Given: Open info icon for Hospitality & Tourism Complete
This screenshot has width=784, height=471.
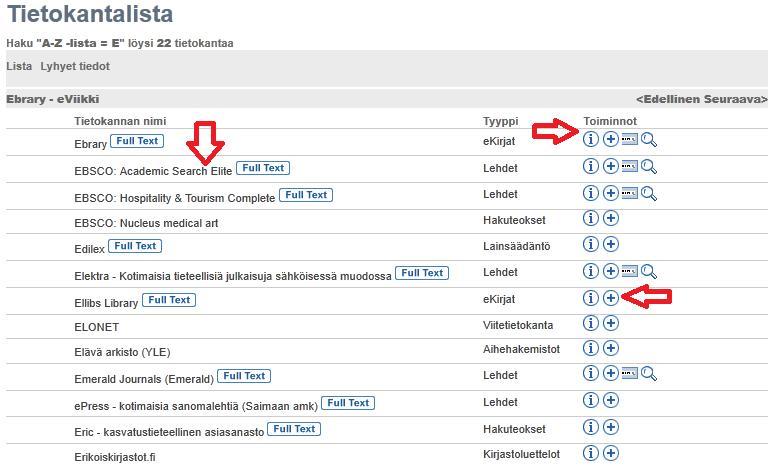Looking at the screenshot, I should [590, 193].
